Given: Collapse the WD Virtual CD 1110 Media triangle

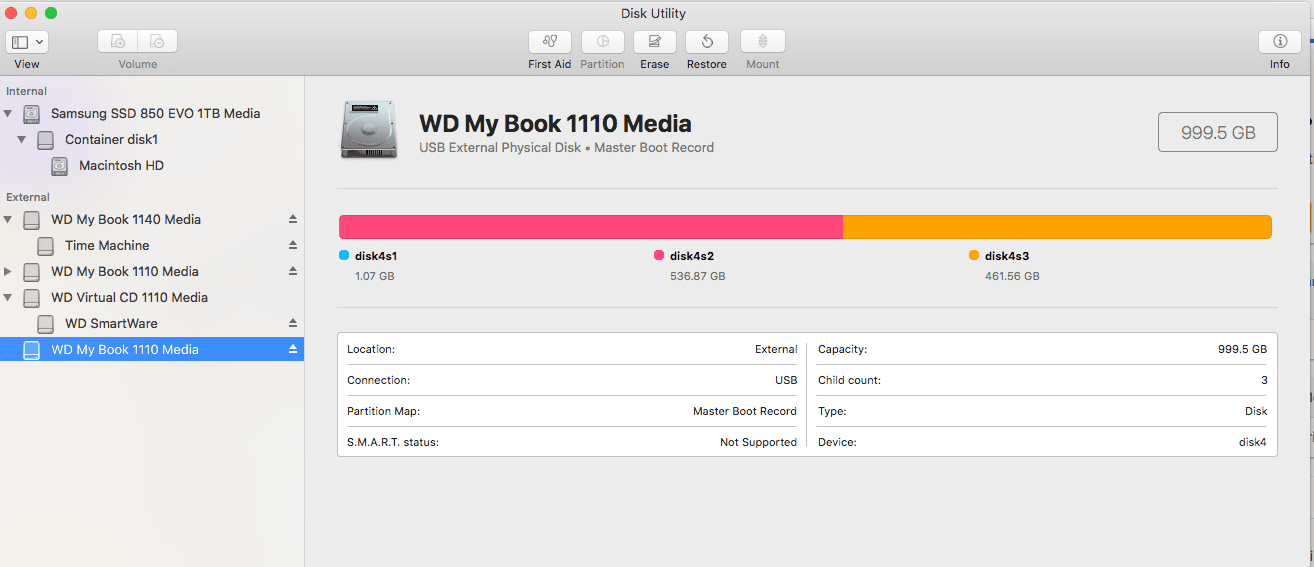Looking at the screenshot, I should (8, 298).
